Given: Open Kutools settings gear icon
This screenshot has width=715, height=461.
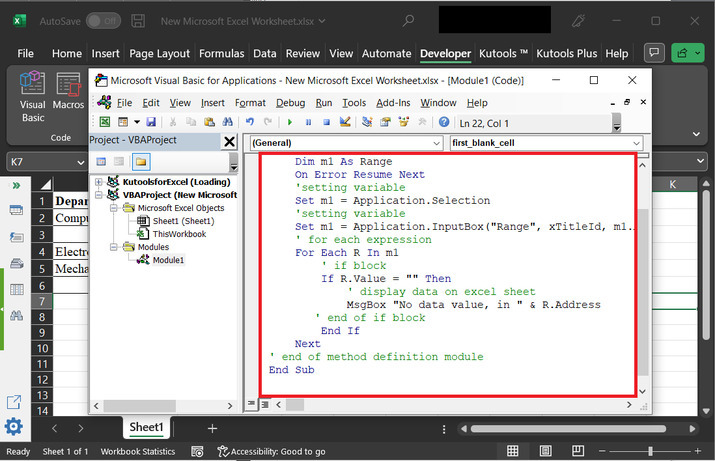Looking at the screenshot, I should [x=14, y=427].
